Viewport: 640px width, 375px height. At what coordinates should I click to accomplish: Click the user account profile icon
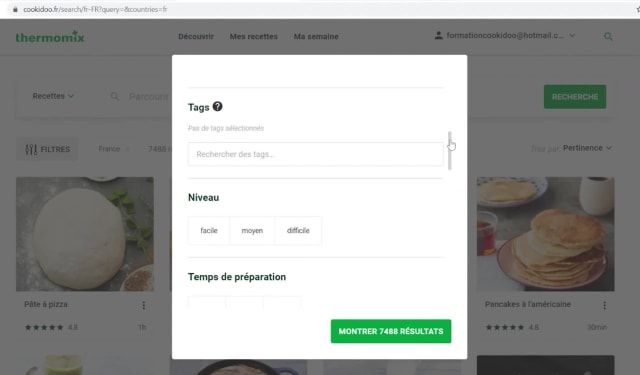[x=438, y=36]
